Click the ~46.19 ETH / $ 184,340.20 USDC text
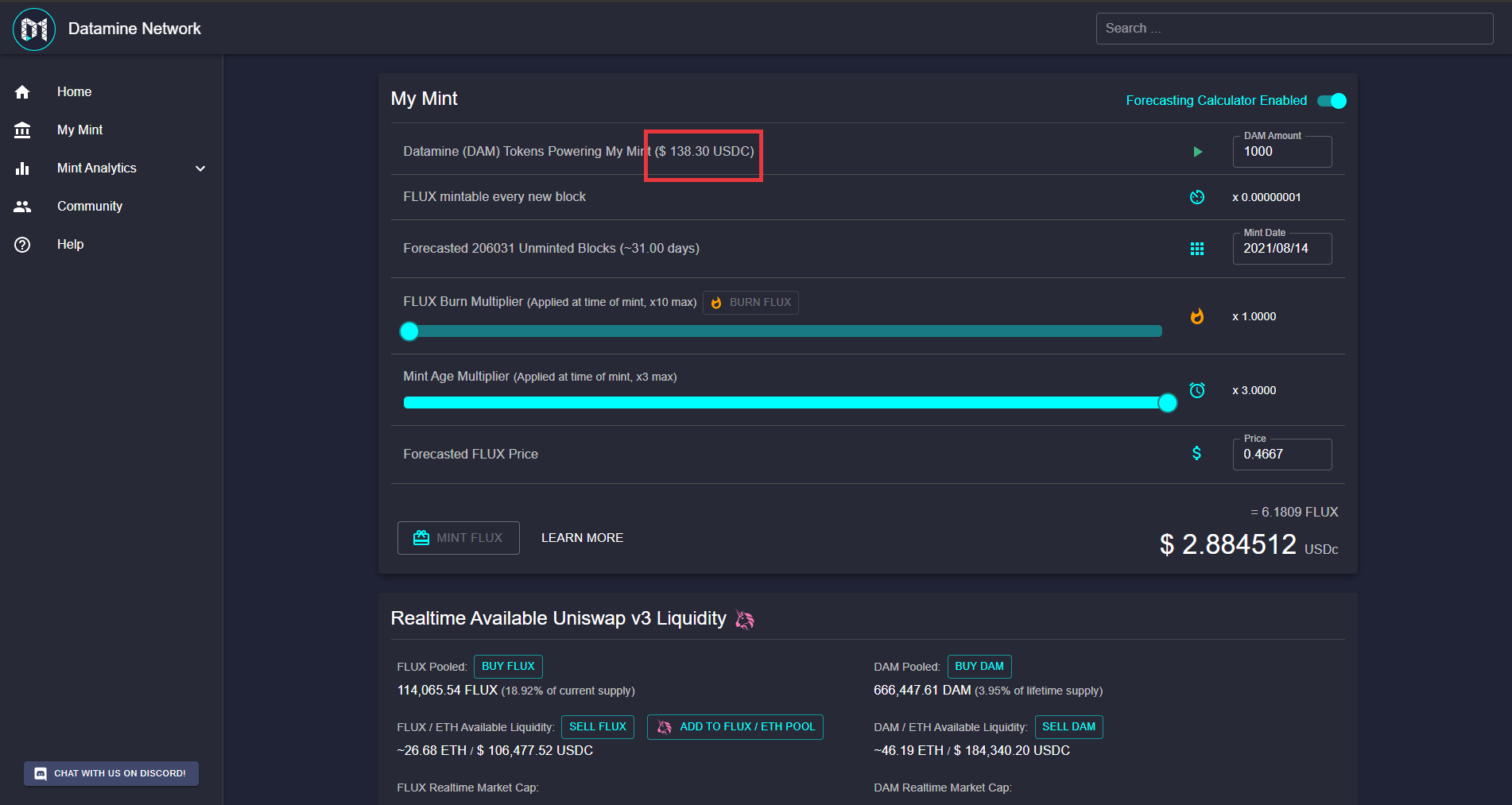1512x805 pixels. (971, 751)
